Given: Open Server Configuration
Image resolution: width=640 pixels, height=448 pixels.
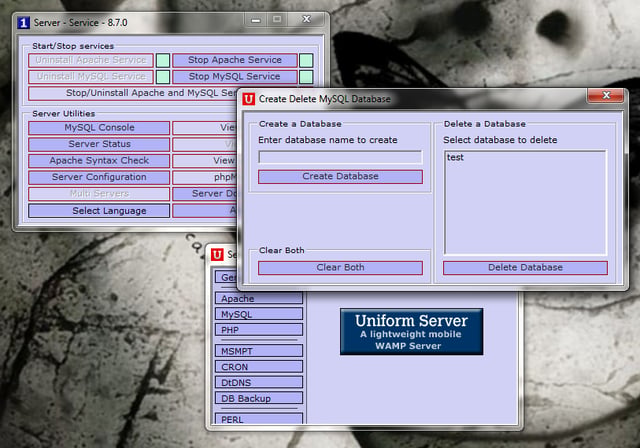Looking at the screenshot, I should pyautogui.click(x=99, y=177).
